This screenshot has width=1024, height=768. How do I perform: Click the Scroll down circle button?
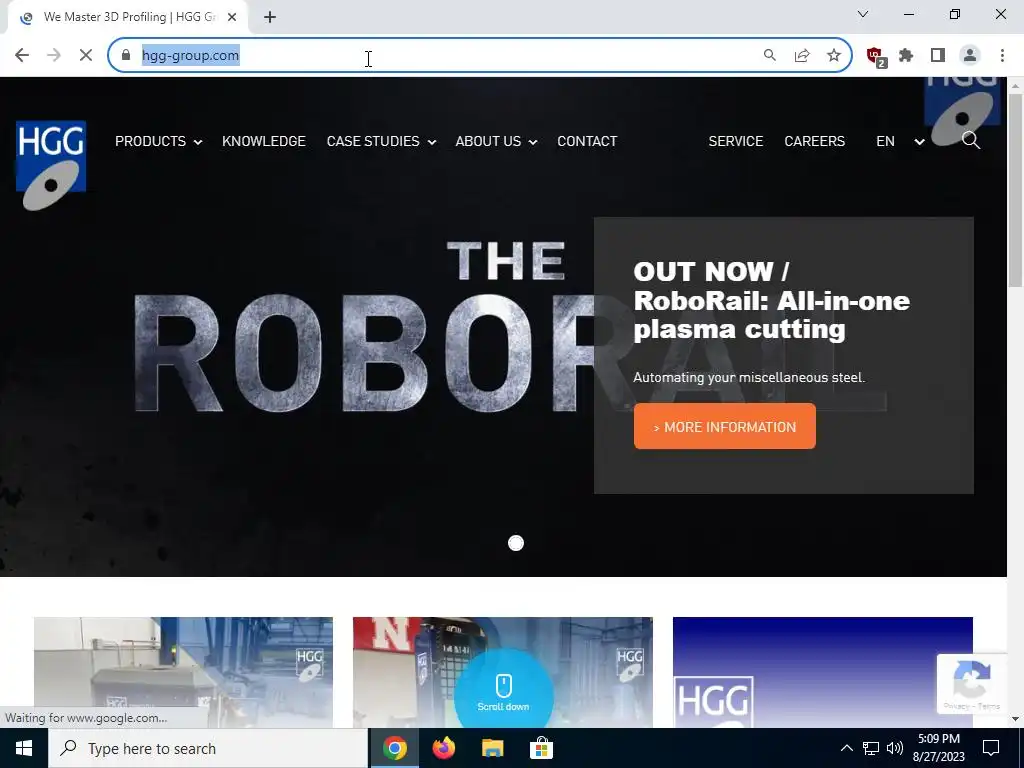504,694
